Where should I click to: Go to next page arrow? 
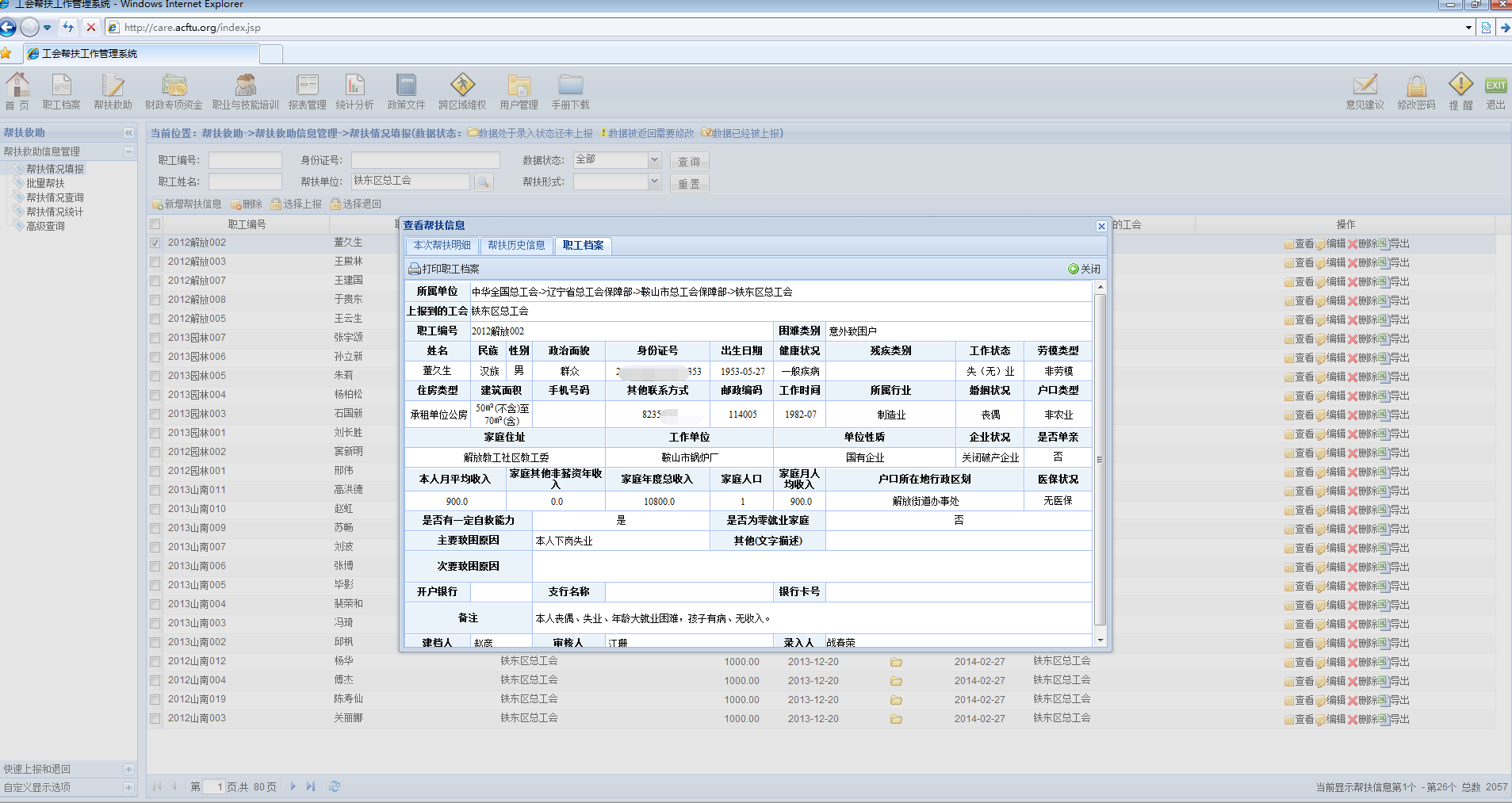293,786
